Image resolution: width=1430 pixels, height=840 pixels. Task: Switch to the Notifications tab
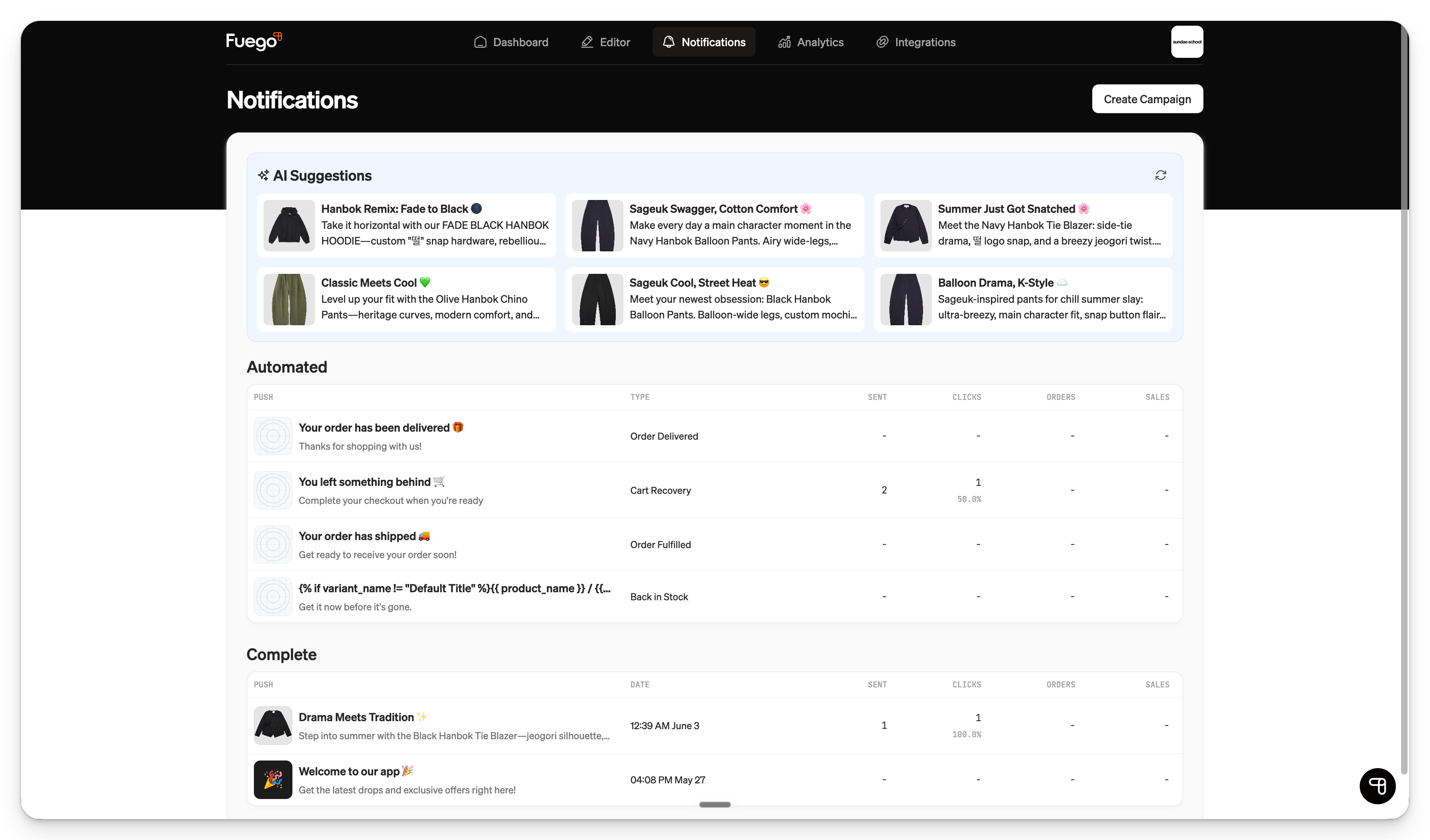point(704,42)
